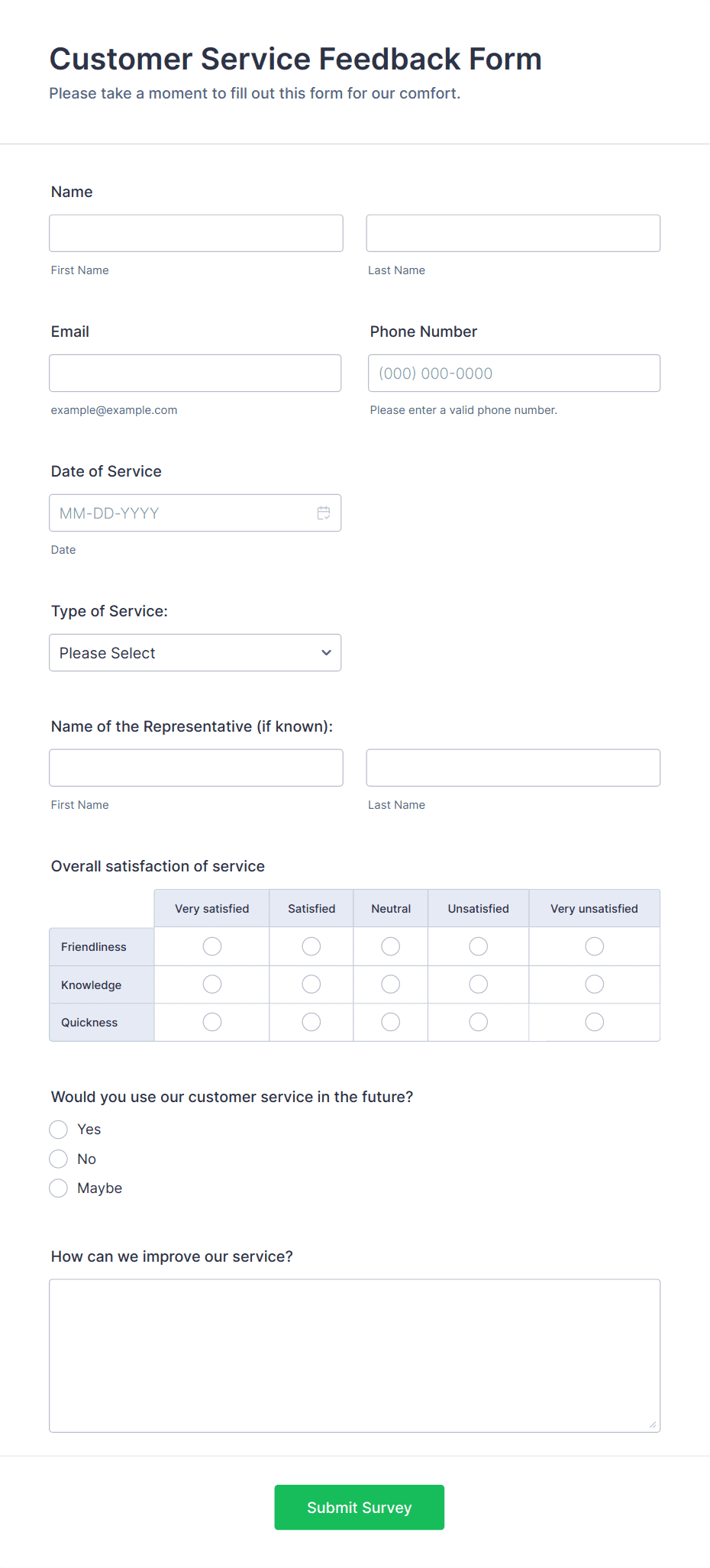Expand the Type of Service dropdown

[195, 652]
